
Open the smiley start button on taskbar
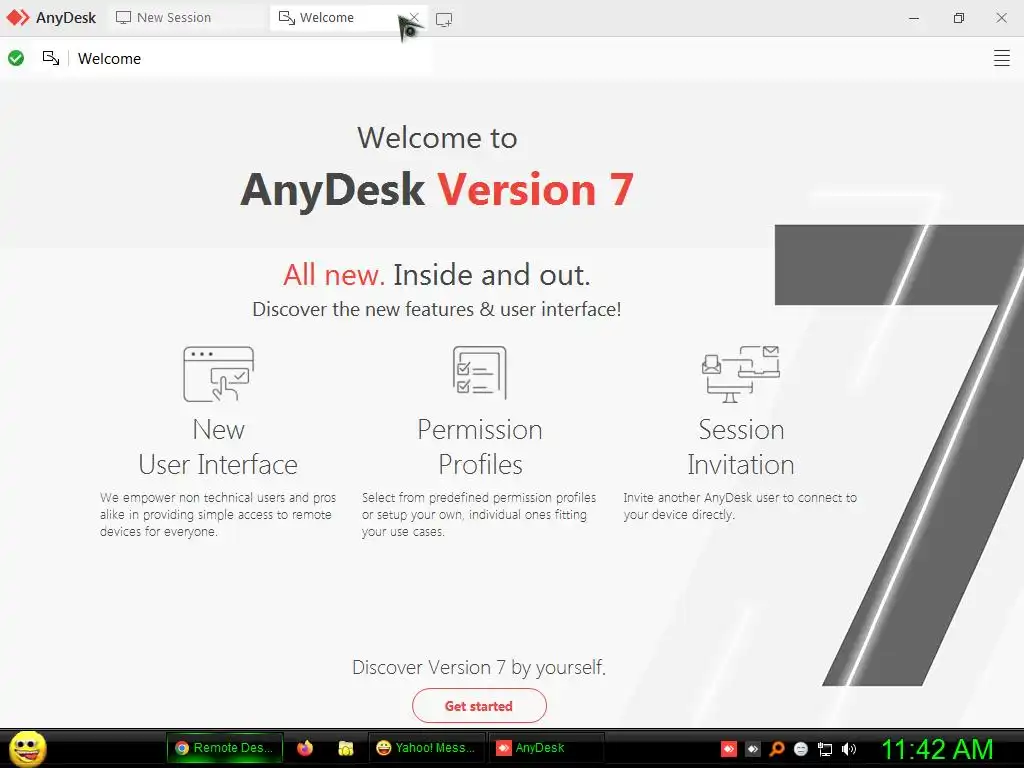[x=27, y=748]
